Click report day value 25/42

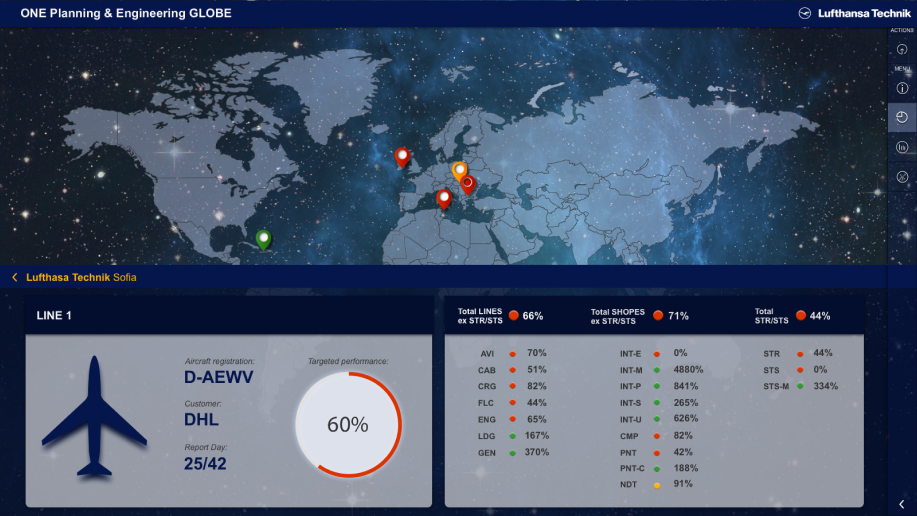tap(205, 464)
